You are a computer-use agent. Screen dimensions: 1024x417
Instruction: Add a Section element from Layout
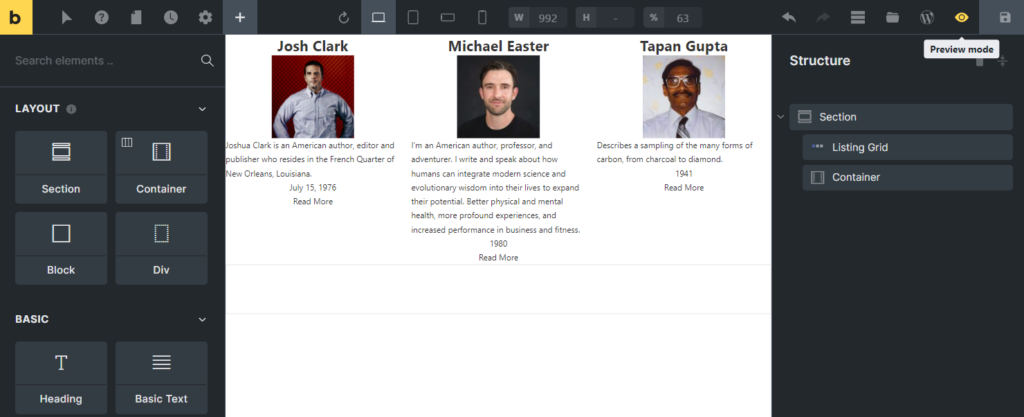(x=61, y=167)
